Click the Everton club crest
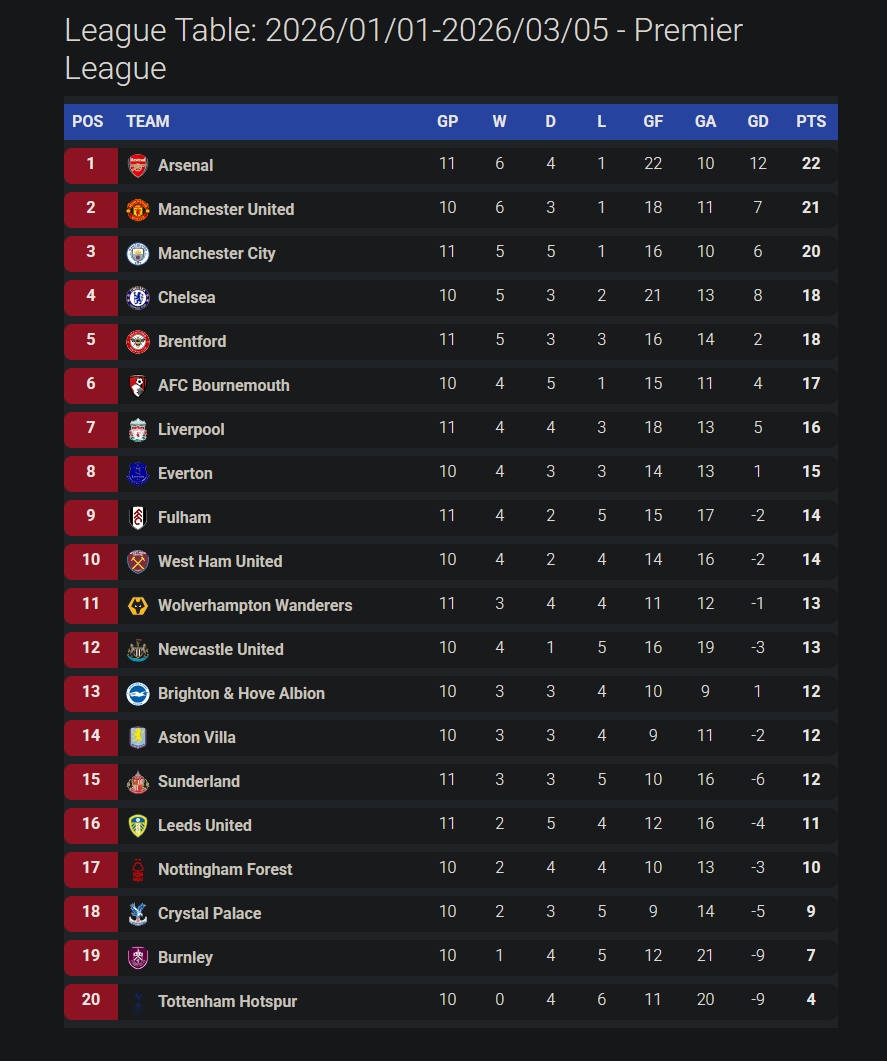The image size is (887, 1061). (138, 473)
